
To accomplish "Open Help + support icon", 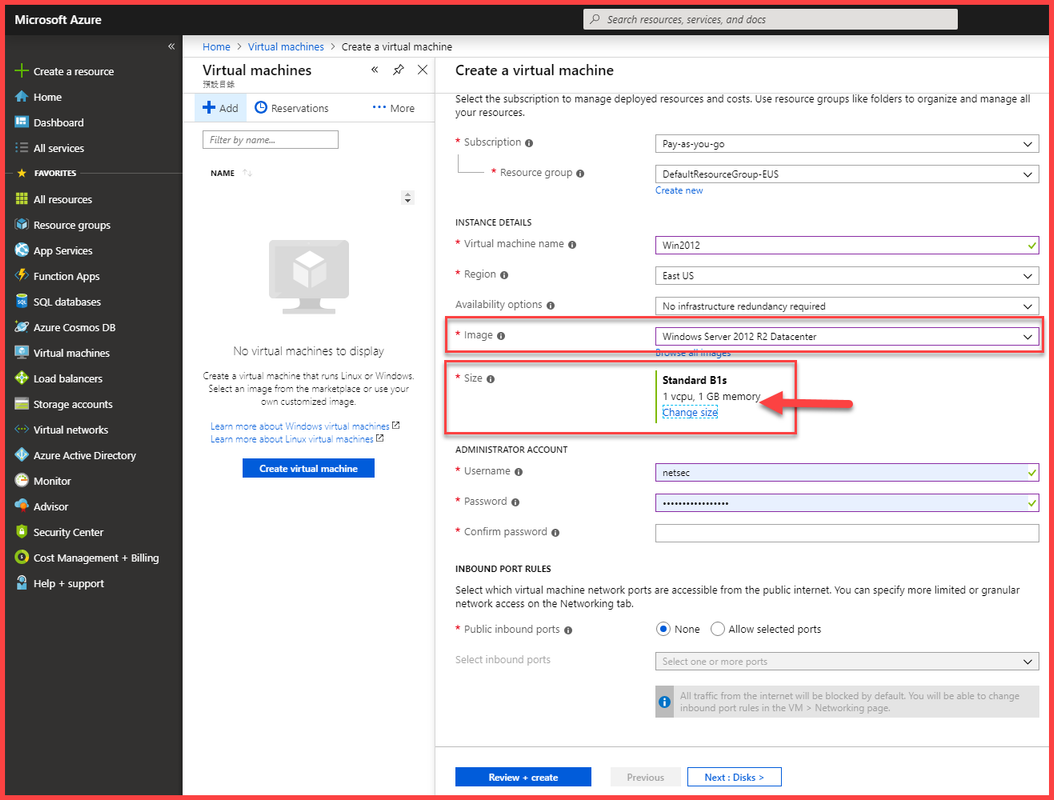I will [x=22, y=583].
